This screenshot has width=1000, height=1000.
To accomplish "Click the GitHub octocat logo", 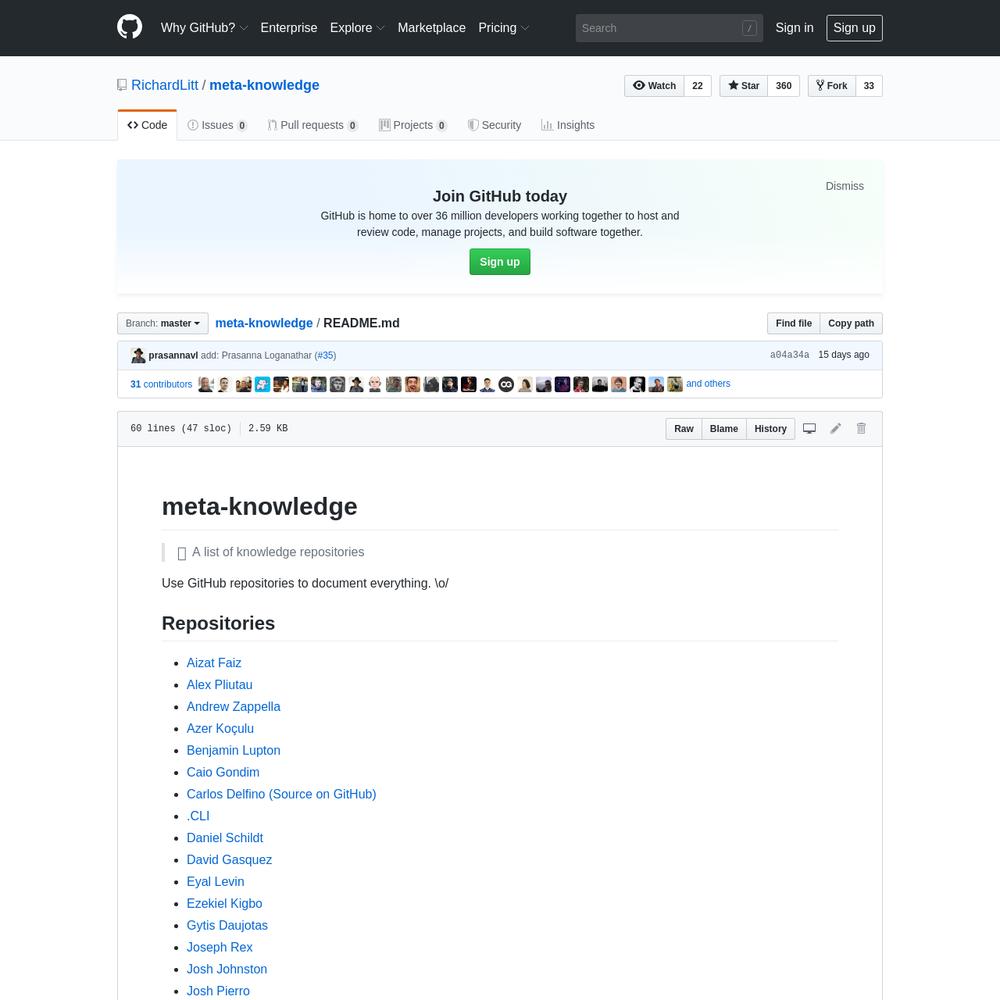I will (129, 27).
